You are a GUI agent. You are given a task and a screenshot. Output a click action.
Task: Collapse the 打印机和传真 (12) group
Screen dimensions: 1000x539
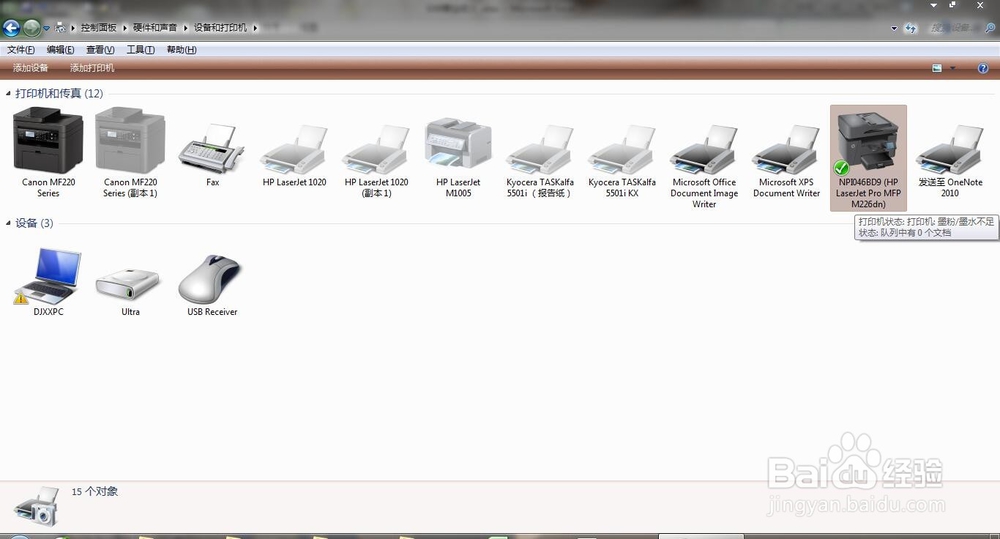click(8, 94)
